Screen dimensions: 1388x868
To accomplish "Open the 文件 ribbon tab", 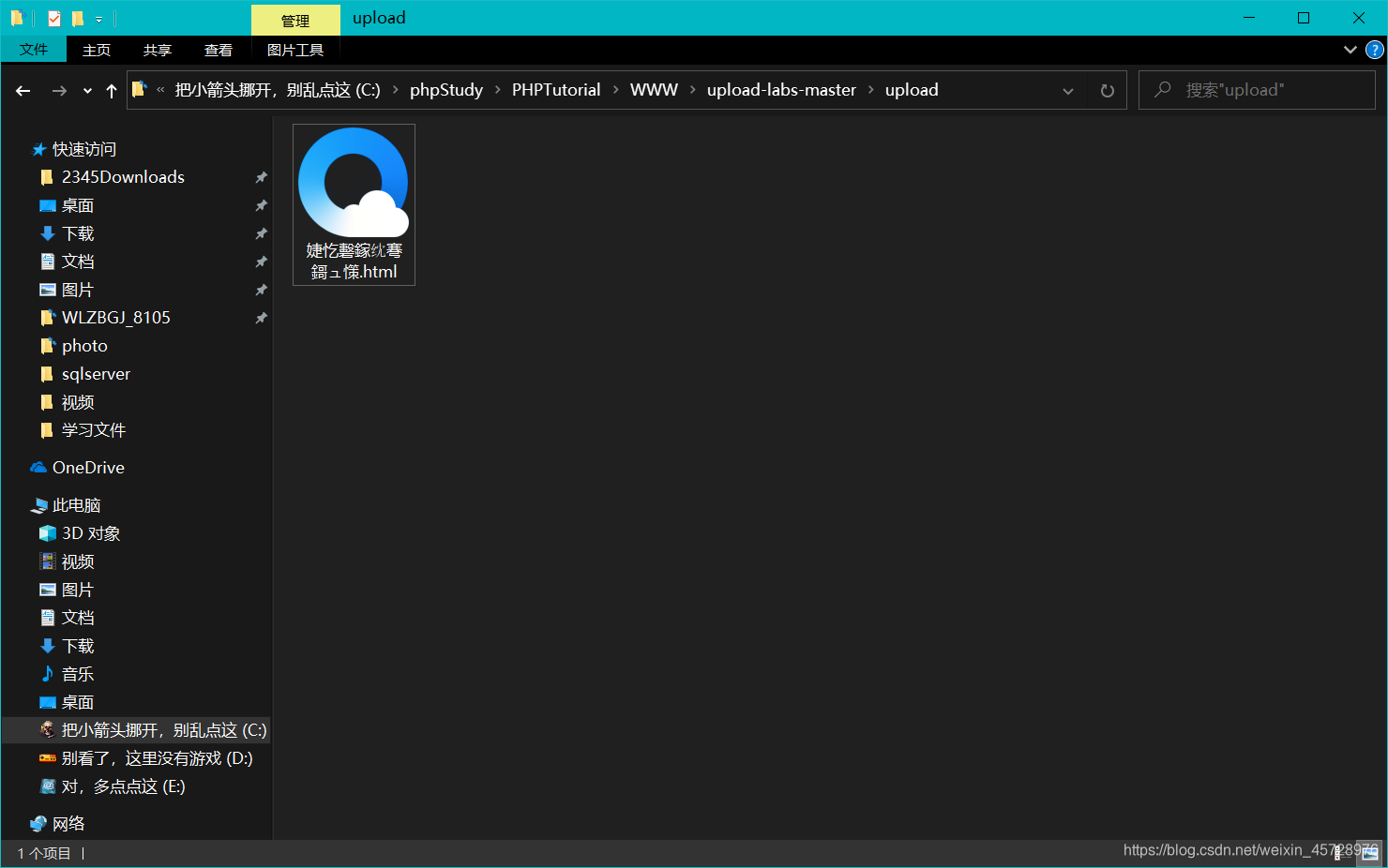I will [x=34, y=50].
